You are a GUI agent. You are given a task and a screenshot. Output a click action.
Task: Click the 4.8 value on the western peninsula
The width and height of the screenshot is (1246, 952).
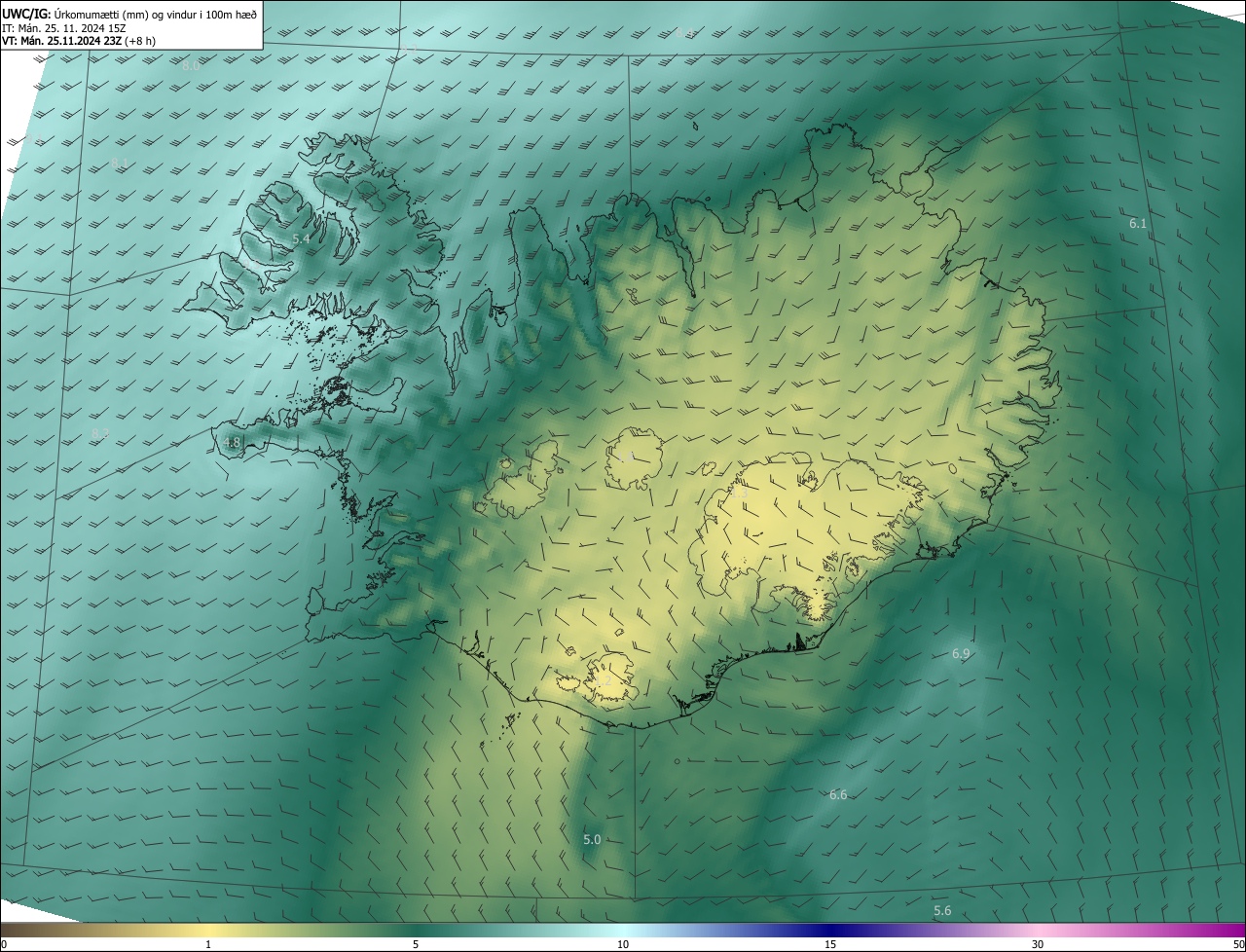pos(232,442)
